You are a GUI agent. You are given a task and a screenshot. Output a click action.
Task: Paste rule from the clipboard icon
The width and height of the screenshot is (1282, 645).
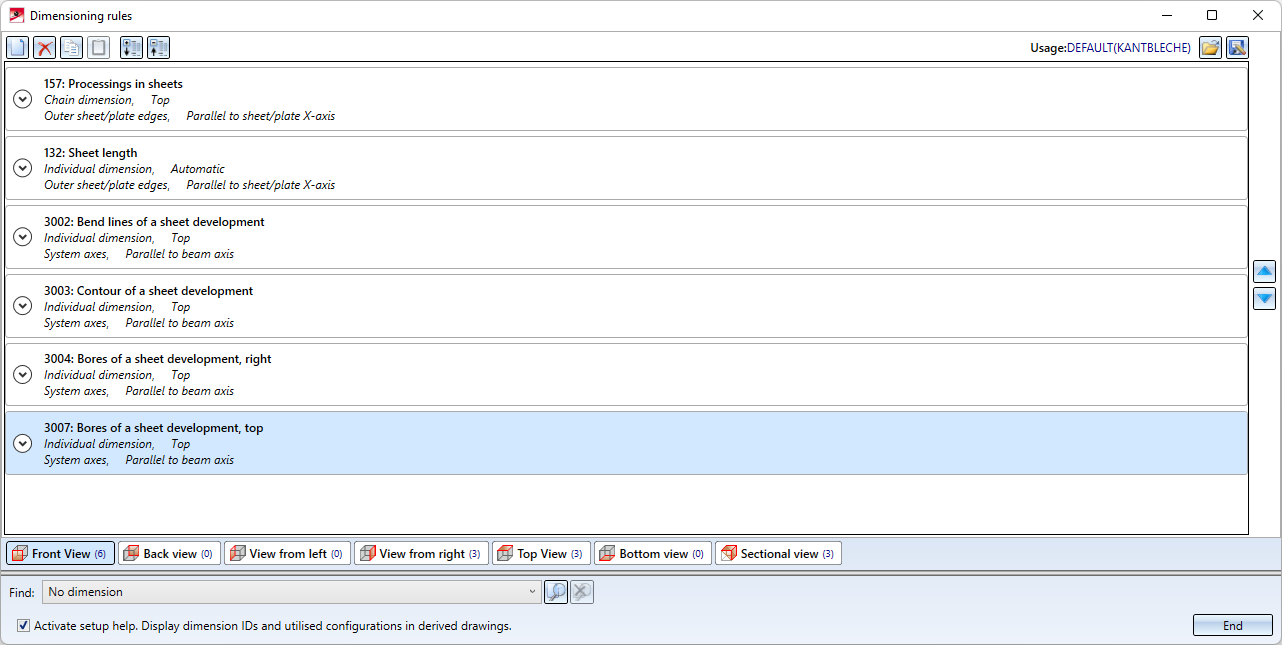pos(98,47)
